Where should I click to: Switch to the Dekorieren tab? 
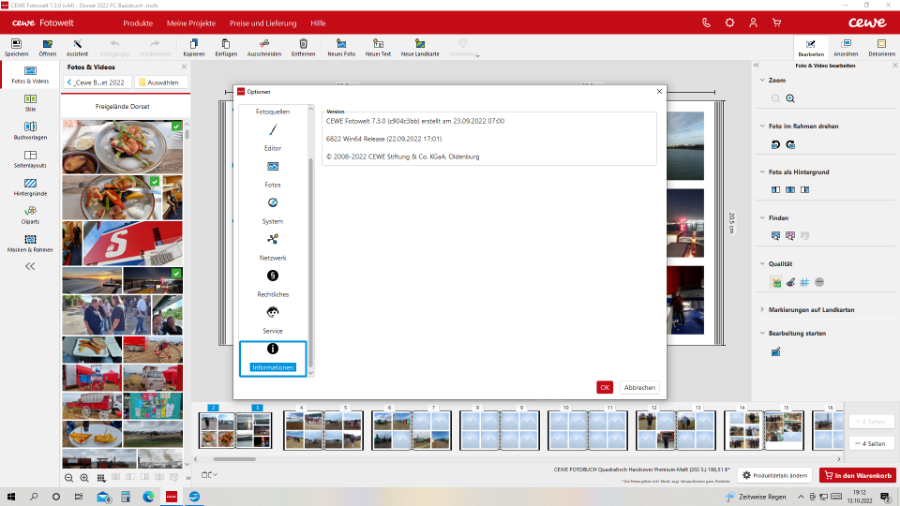tap(881, 47)
